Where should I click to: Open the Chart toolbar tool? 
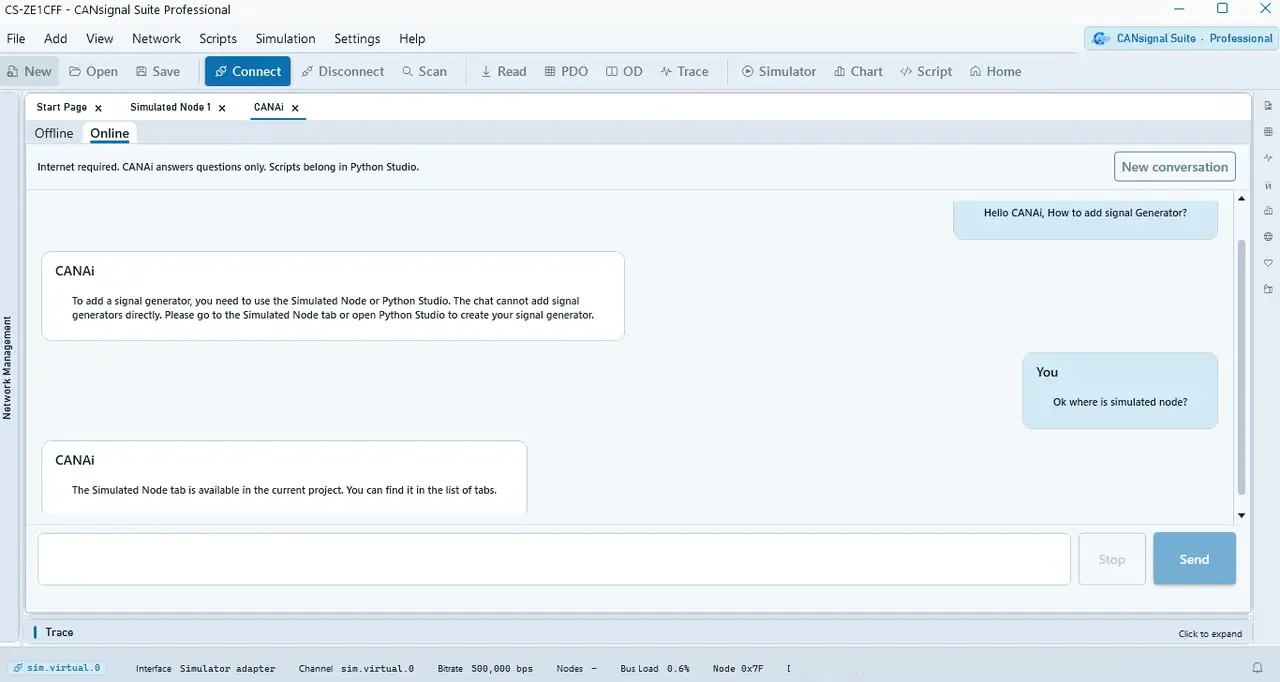coord(858,71)
